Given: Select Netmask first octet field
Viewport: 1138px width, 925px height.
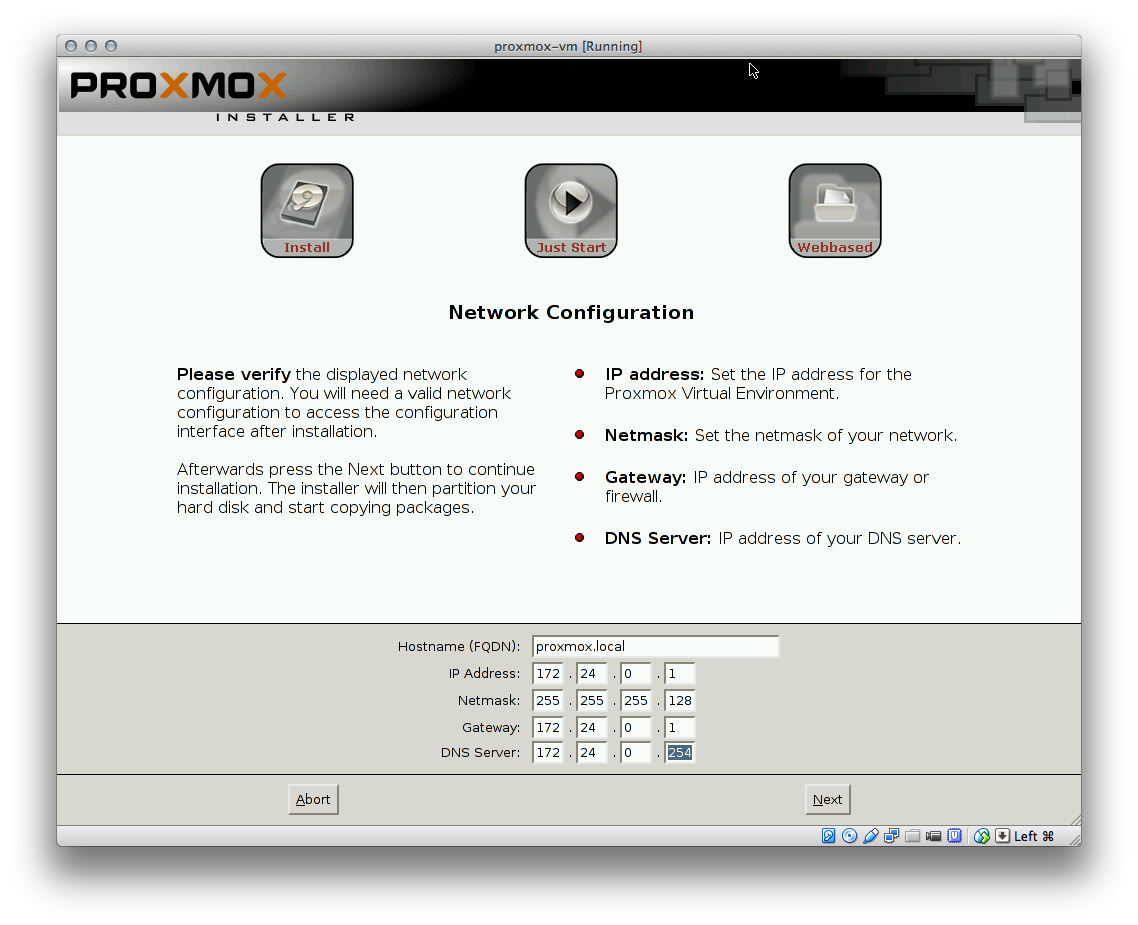Looking at the screenshot, I should (x=548, y=701).
